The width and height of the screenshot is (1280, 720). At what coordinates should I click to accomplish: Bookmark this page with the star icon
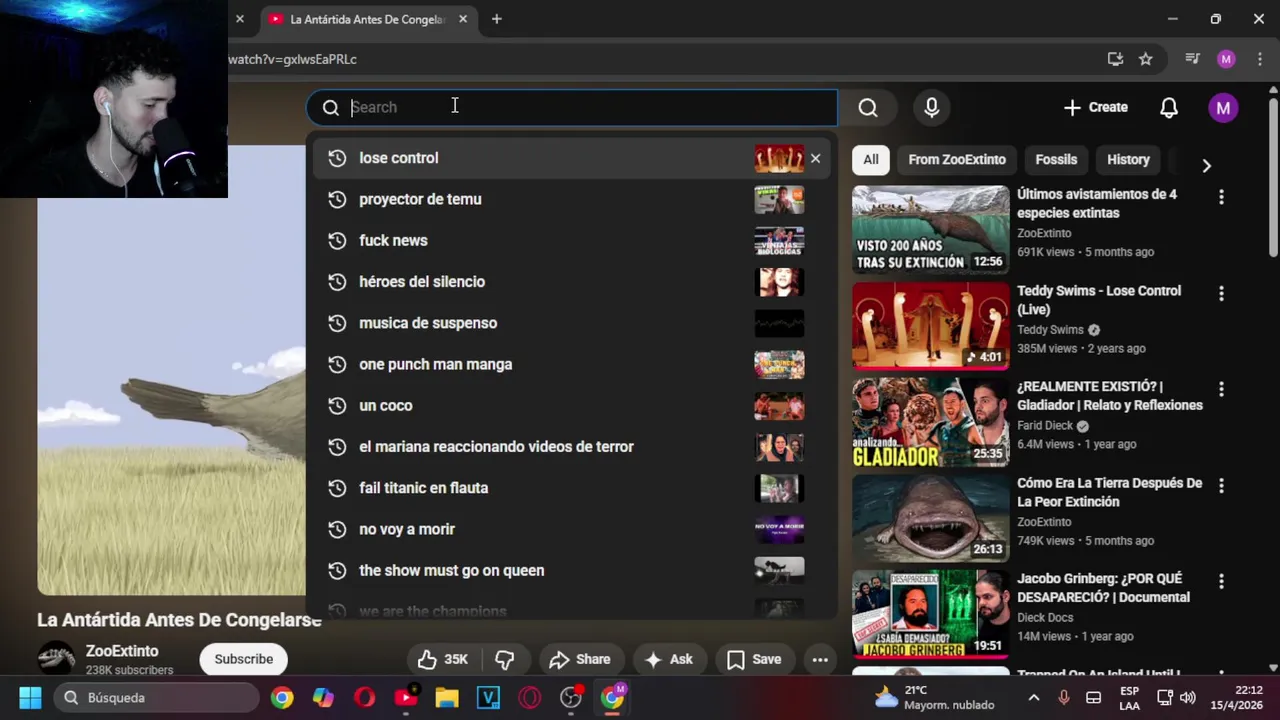click(1146, 59)
